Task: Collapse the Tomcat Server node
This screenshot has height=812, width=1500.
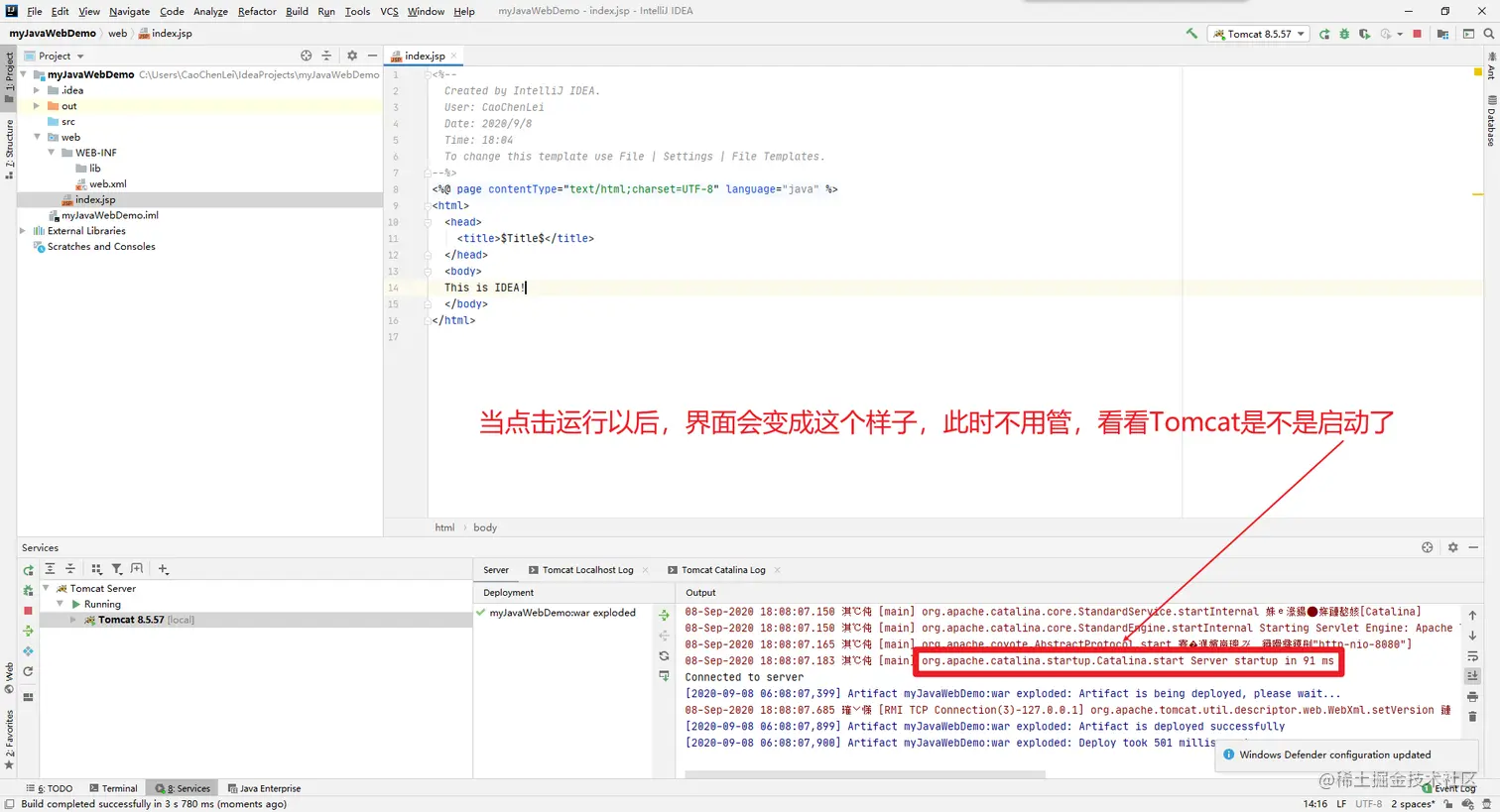Action: [46, 589]
